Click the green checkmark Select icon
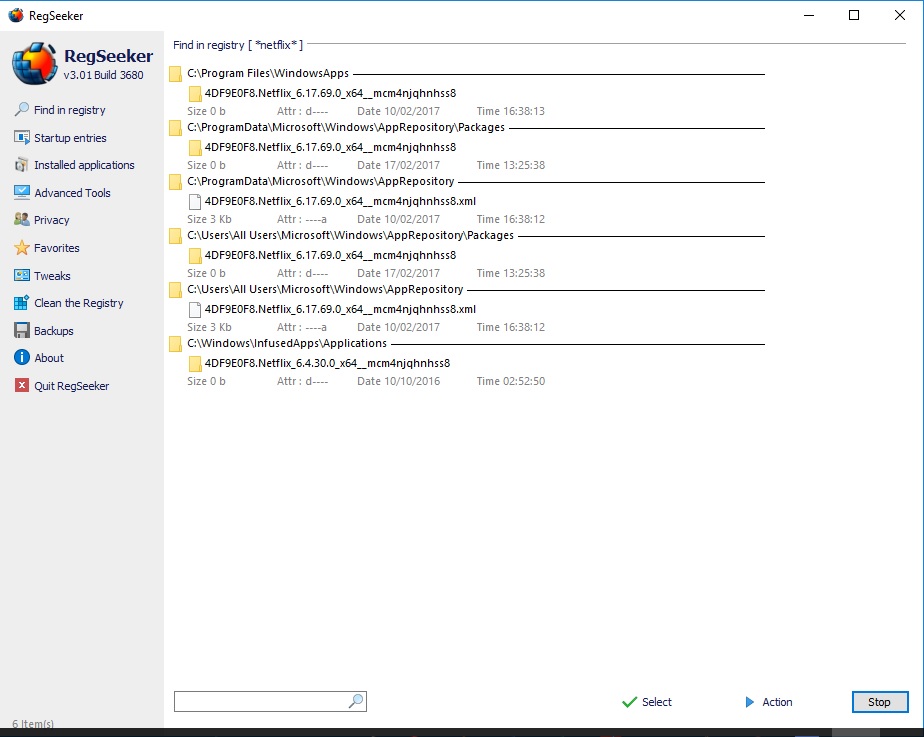Screen dimensions: 924x737 click(x=629, y=702)
